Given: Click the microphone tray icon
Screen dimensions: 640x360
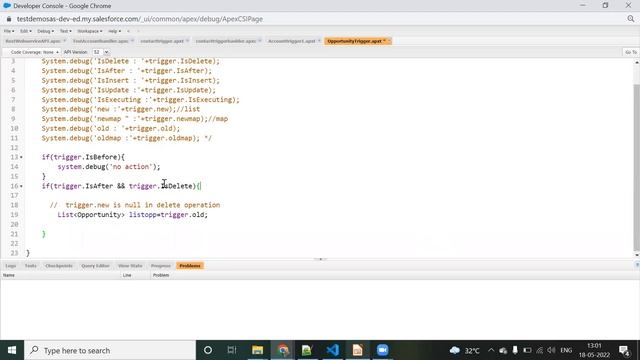Looking at the screenshot, I should tap(515, 350).
